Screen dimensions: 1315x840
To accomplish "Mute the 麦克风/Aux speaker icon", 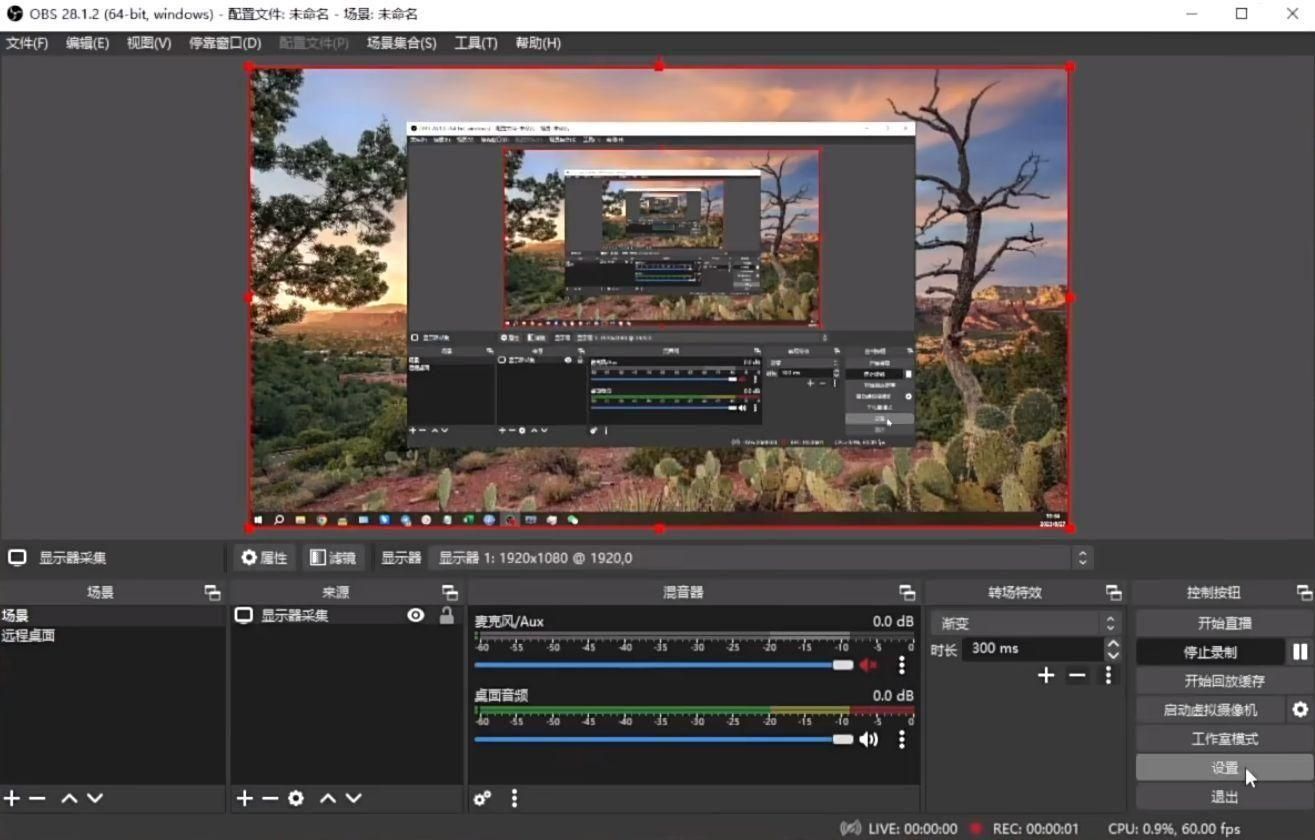I will point(868,665).
